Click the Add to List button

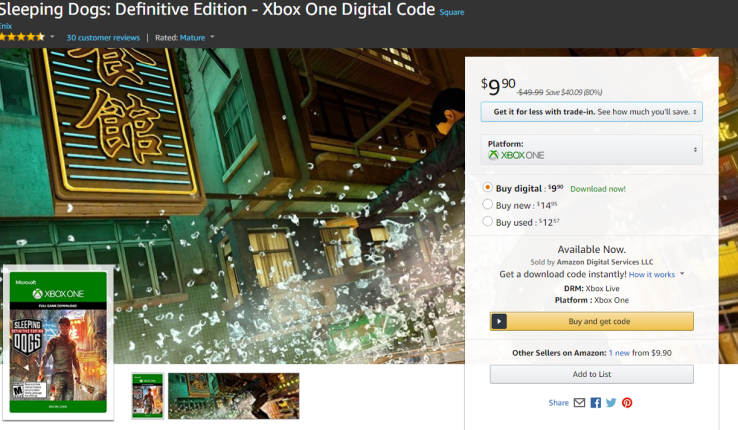[x=591, y=374]
